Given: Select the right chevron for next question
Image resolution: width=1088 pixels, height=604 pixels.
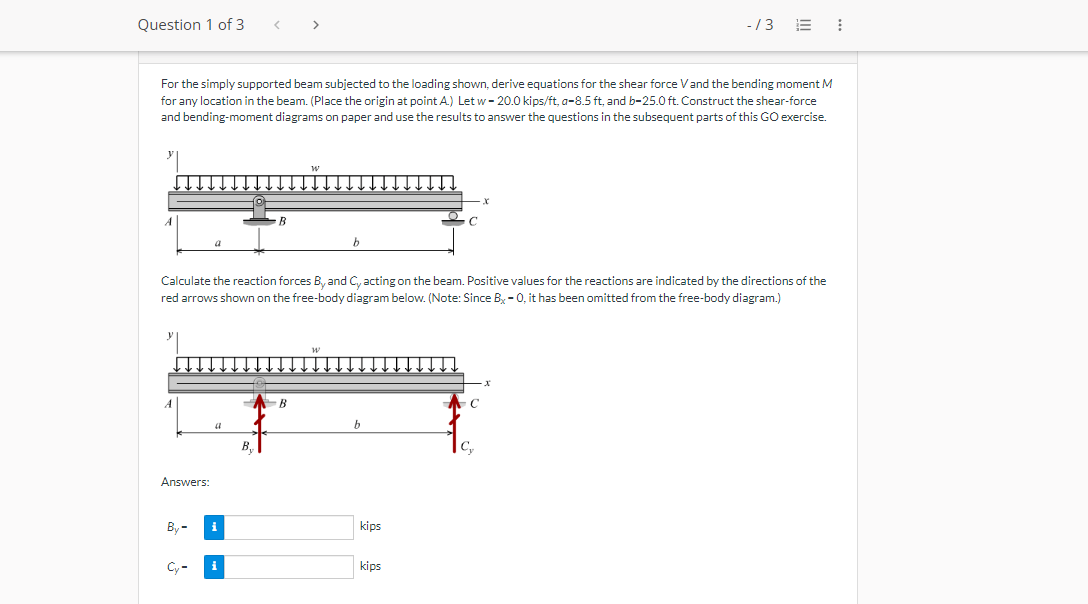Looking at the screenshot, I should click(x=315, y=24).
